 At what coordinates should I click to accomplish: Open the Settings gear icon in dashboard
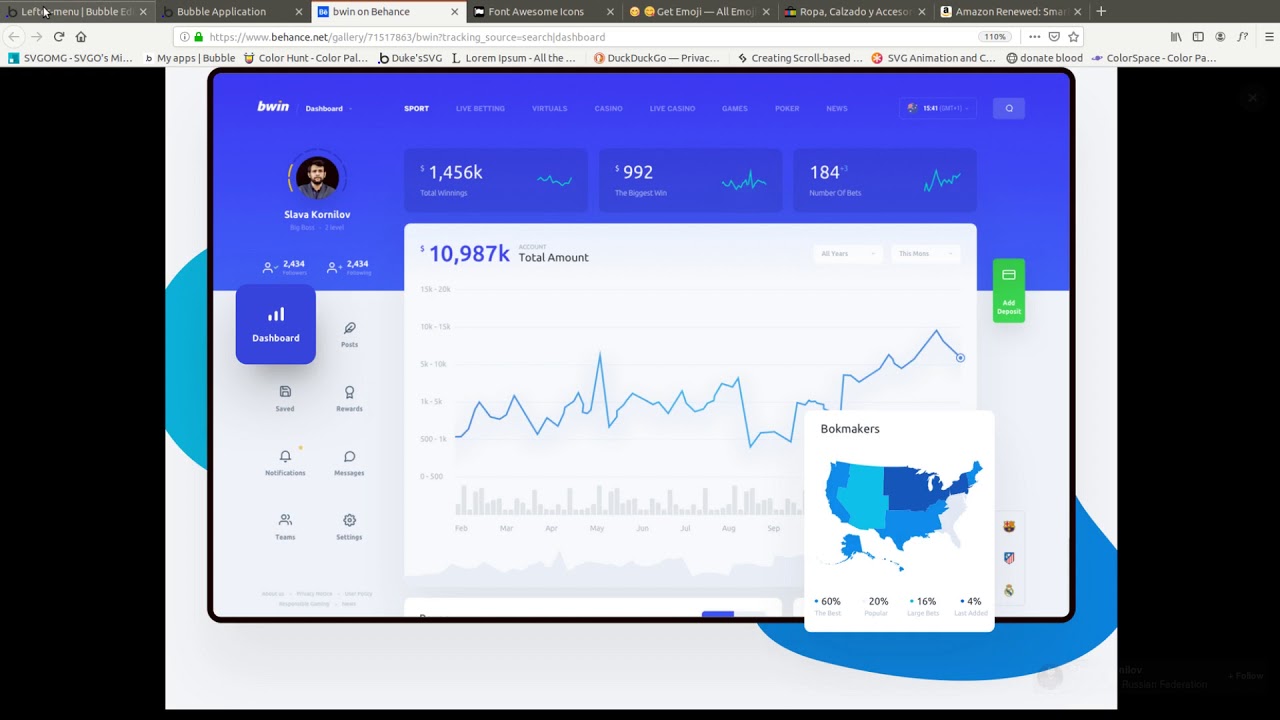pyautogui.click(x=349, y=520)
